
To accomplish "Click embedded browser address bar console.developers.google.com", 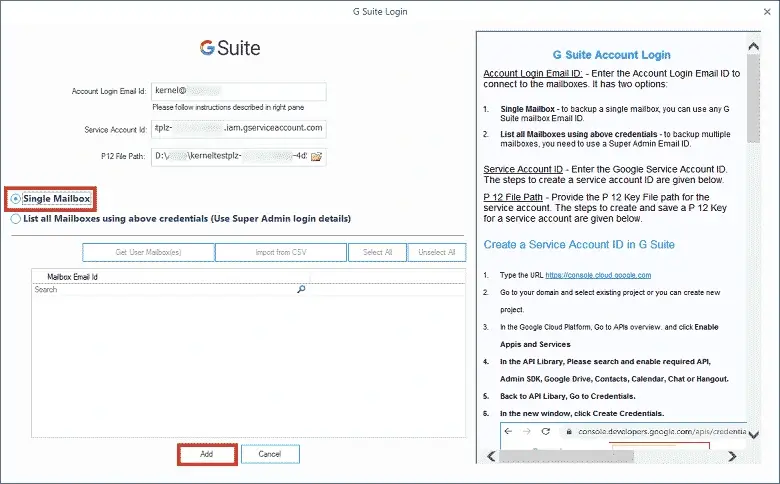I will [656, 431].
